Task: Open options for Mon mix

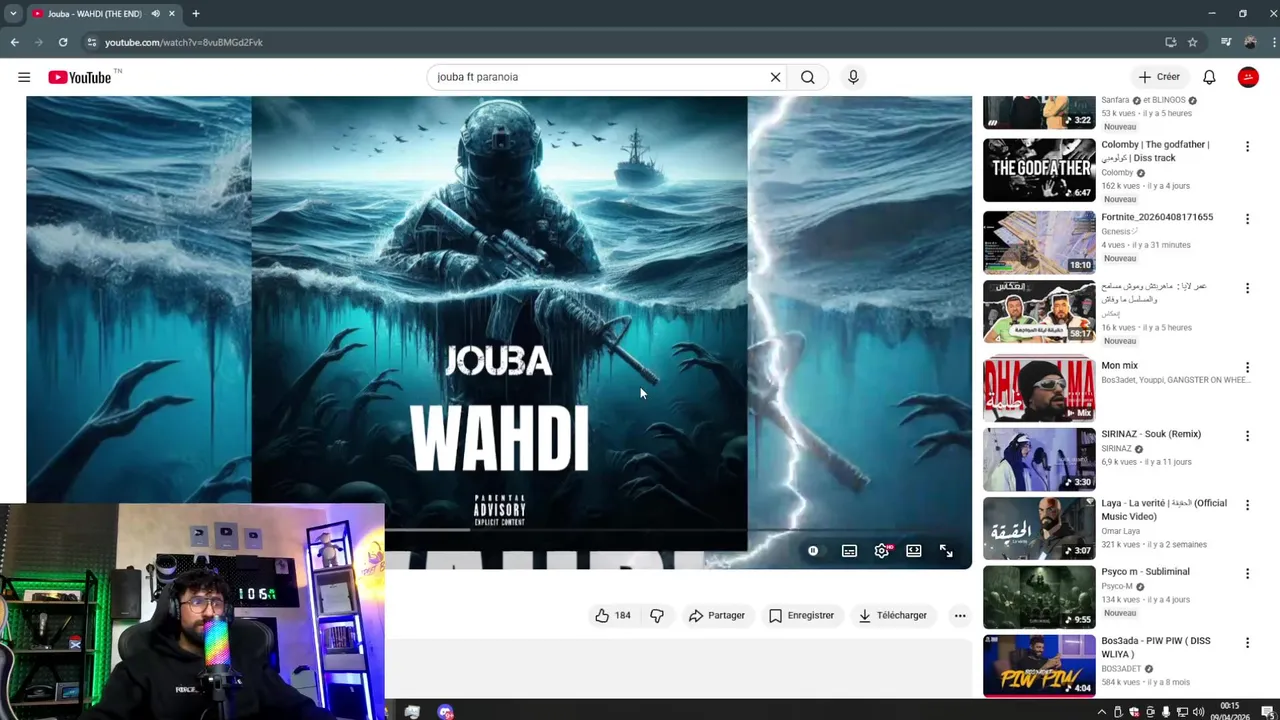Action: click(x=1247, y=367)
